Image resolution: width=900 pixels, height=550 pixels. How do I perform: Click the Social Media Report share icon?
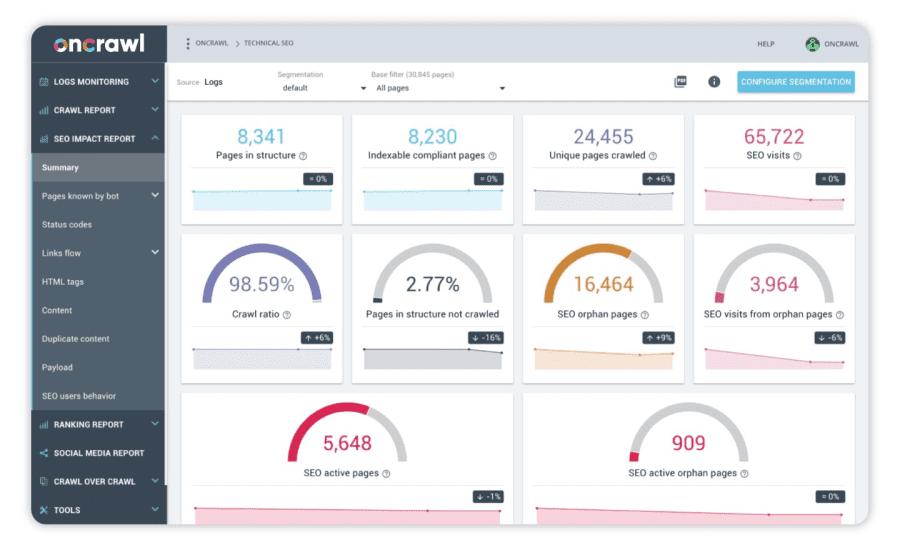(x=44, y=453)
